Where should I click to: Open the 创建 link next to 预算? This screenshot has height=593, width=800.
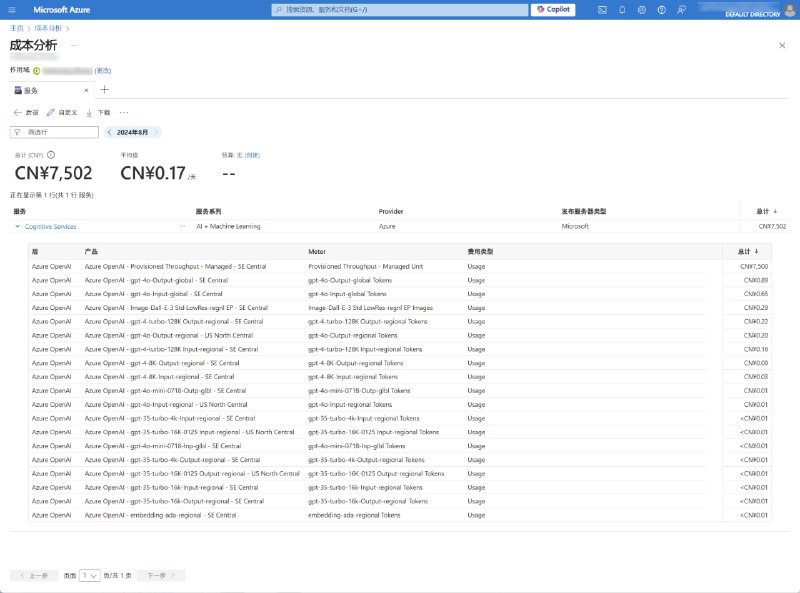(250, 155)
